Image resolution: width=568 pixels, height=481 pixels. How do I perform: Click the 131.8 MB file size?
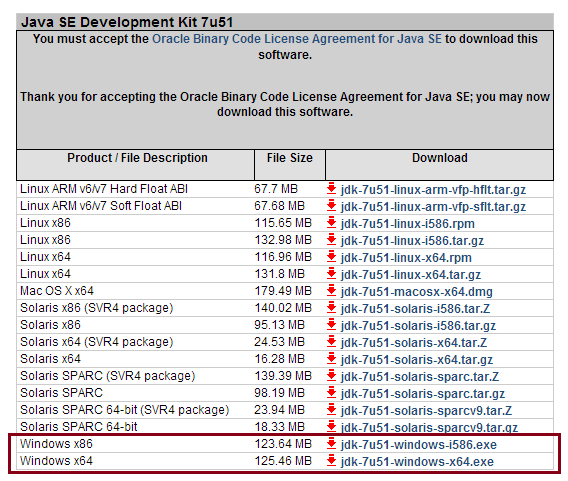[279, 274]
